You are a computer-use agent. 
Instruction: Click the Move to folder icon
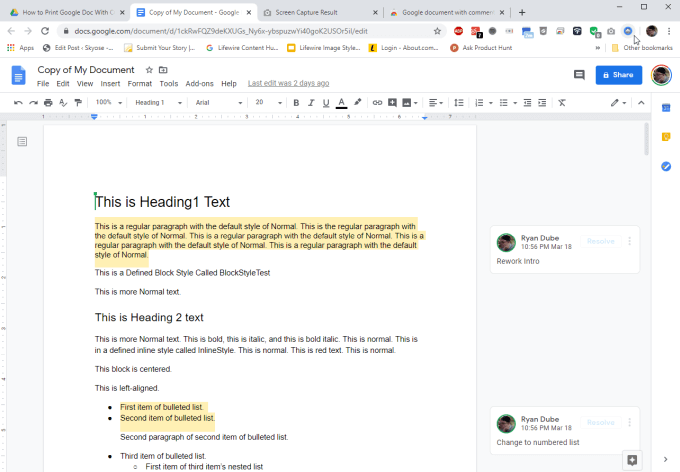pos(163,70)
